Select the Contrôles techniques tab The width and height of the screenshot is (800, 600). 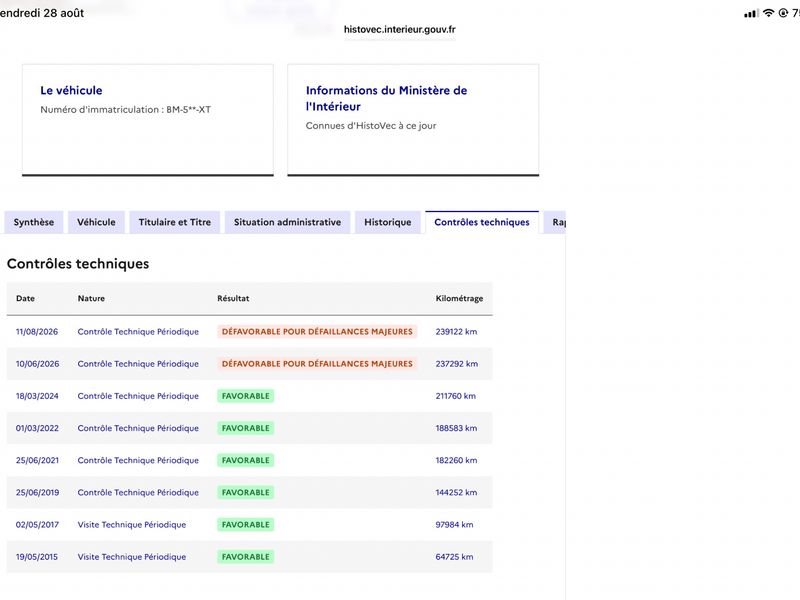[482, 222]
